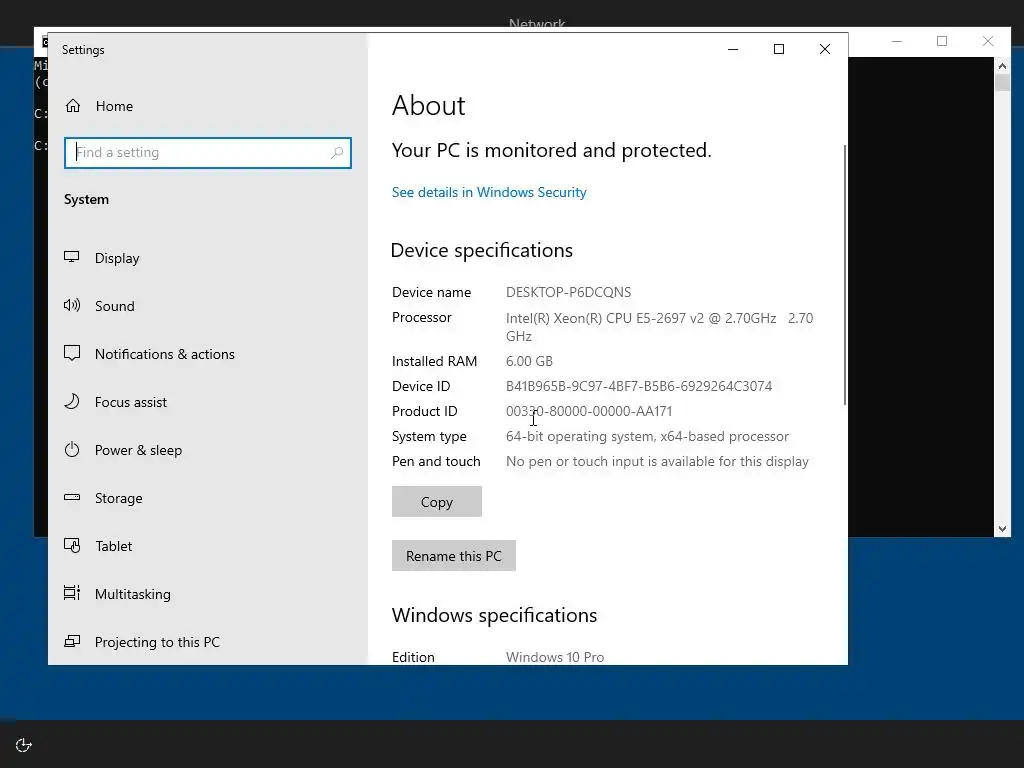Click the 6.00 GB installed RAM value
The image size is (1024, 768).
coord(529,361)
